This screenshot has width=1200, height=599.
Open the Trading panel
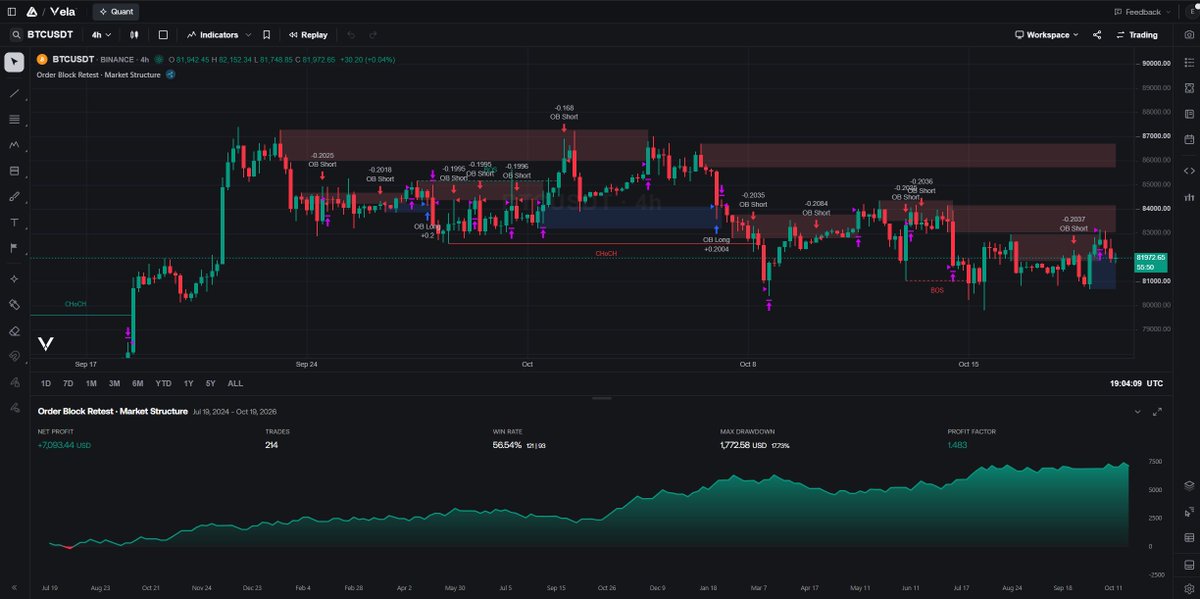point(1136,34)
